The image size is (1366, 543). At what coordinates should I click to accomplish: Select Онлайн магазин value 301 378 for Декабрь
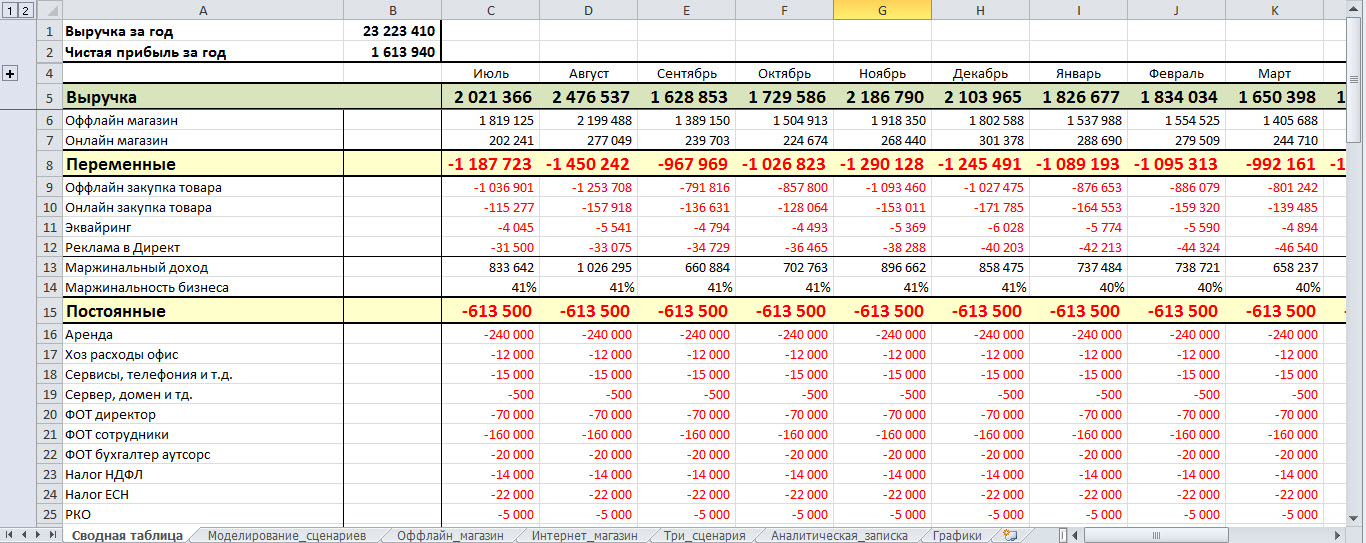980,140
